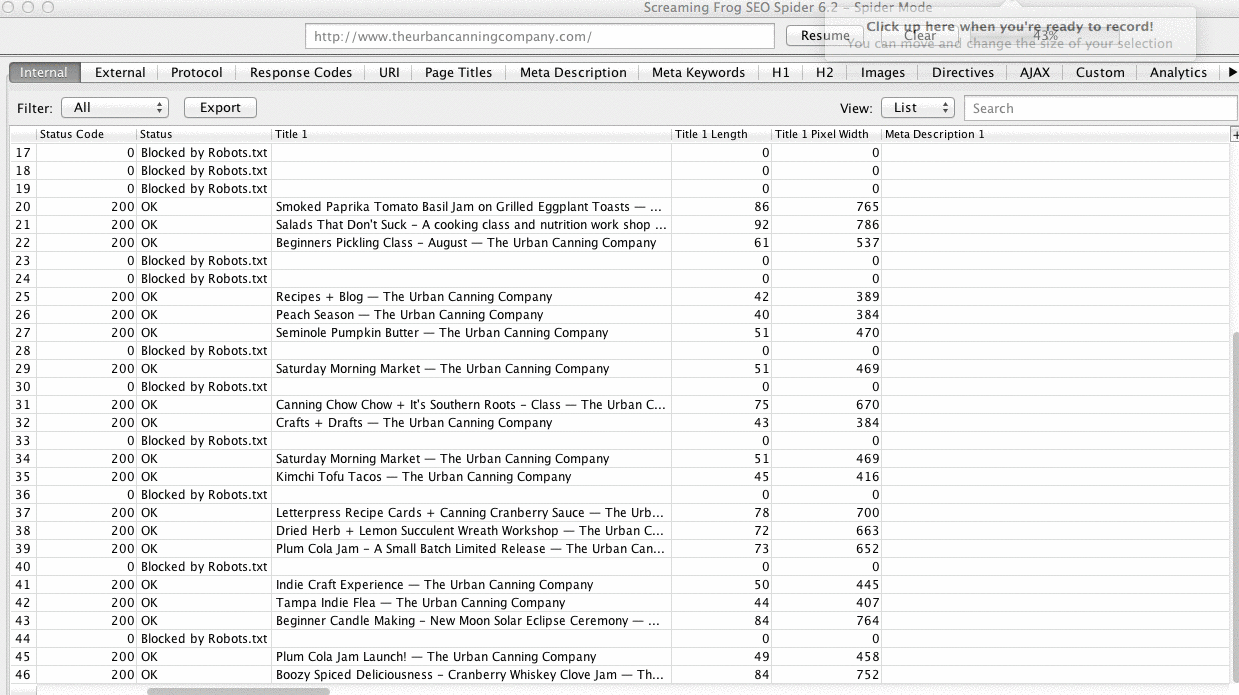Switch to the External tab
Screen dimensions: 1239x695
(120, 72)
